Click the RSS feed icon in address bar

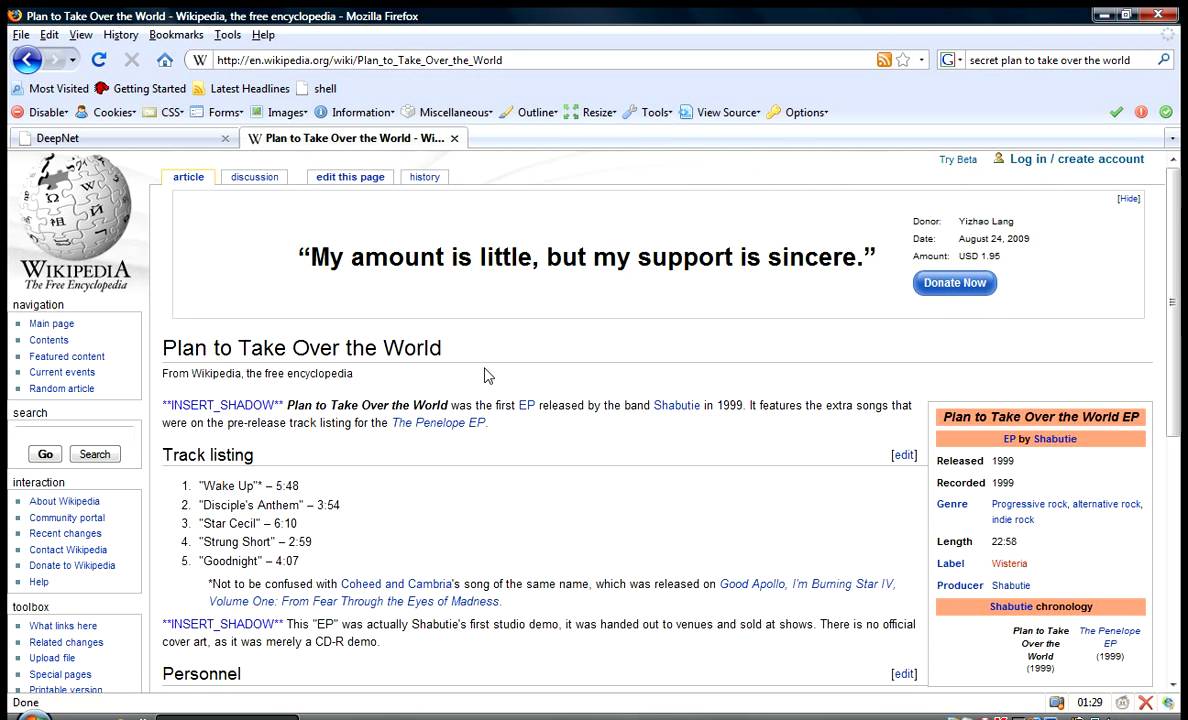tap(883, 60)
